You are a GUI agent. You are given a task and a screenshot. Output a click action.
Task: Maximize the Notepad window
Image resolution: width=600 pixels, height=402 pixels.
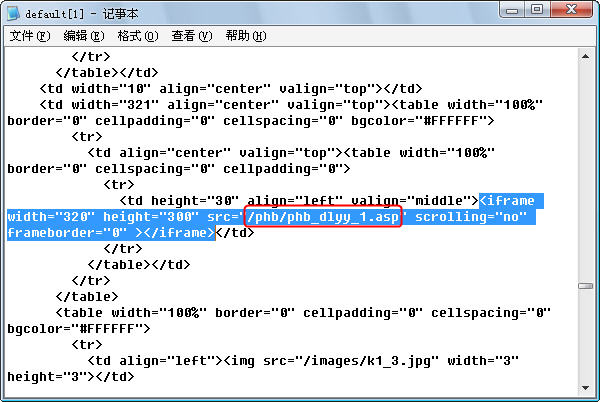[x=537, y=9]
